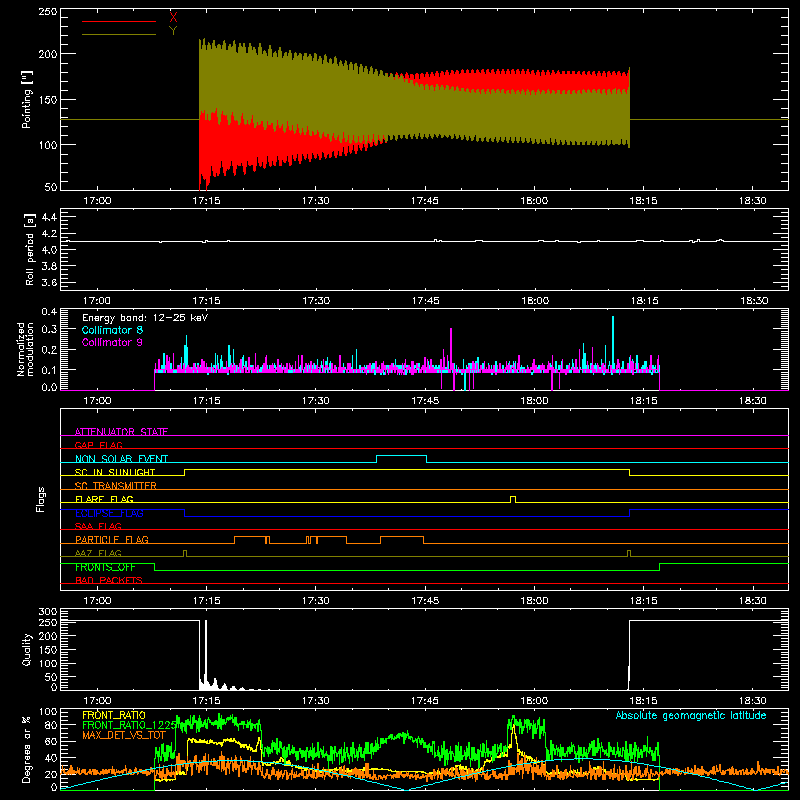Image resolution: width=800 pixels, height=800 pixels.
Task: Select the FLARE_FLAG label
Action: tap(104, 499)
